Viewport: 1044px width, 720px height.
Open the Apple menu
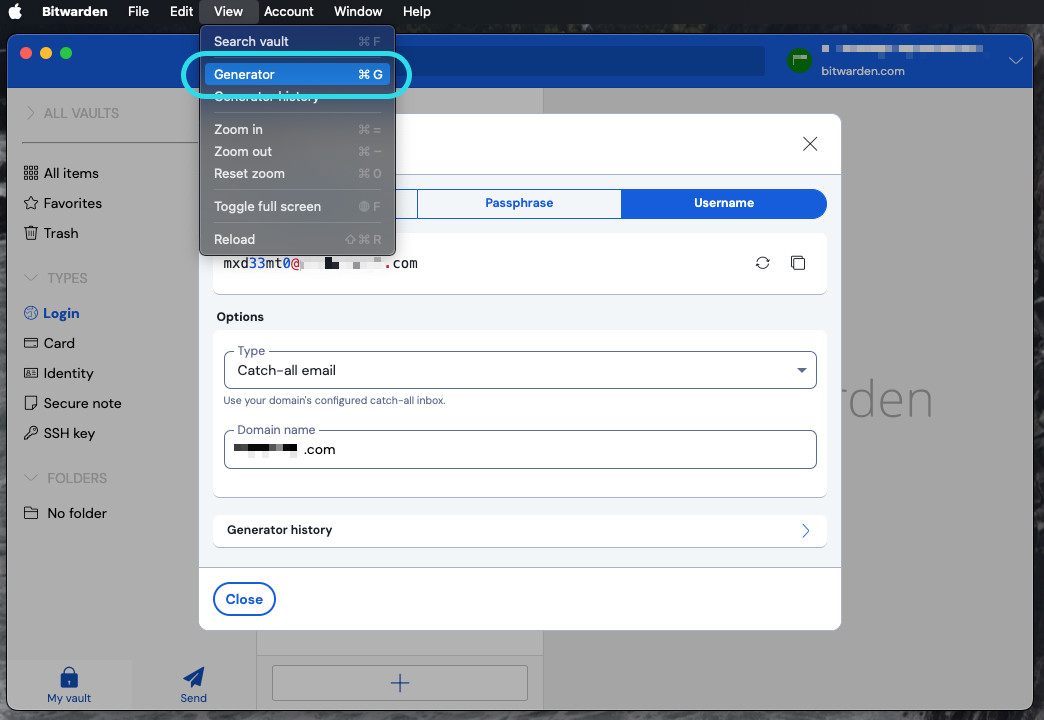(x=15, y=11)
